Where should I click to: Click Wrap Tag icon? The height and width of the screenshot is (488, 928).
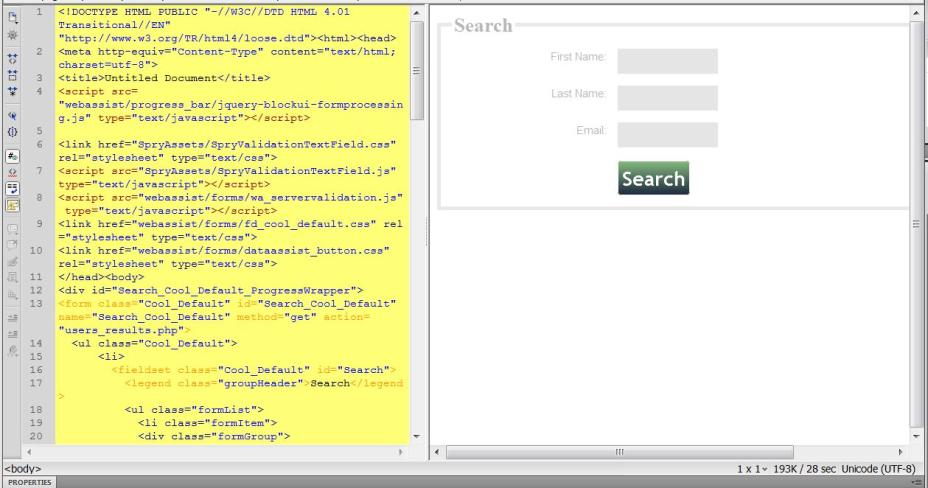[x=12, y=261]
